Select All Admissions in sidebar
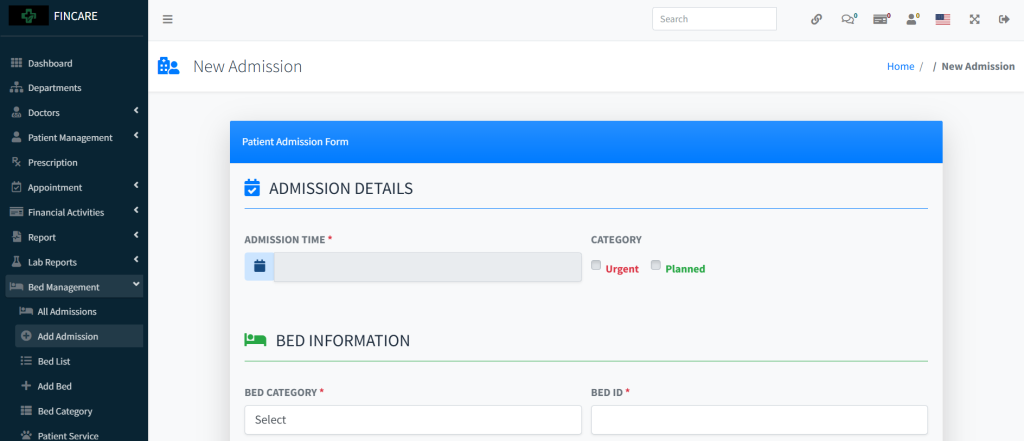Image resolution: width=1024 pixels, height=441 pixels. coord(67,312)
